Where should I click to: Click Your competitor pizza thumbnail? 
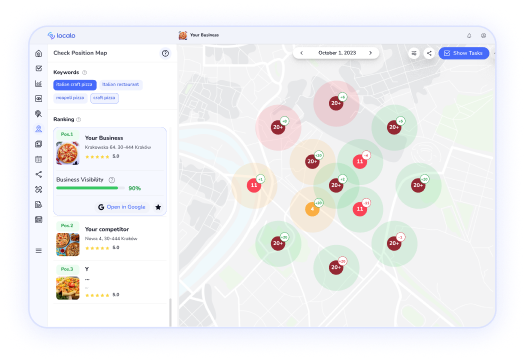[x=68, y=244]
